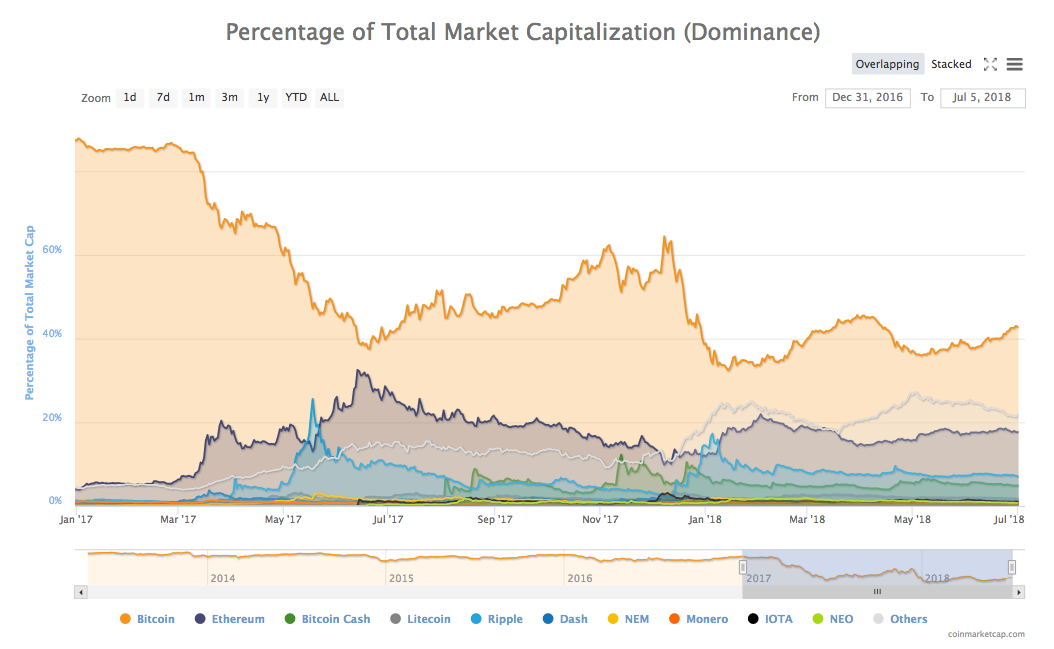
Task: Grab the navigator left range handle
Action: [743, 567]
